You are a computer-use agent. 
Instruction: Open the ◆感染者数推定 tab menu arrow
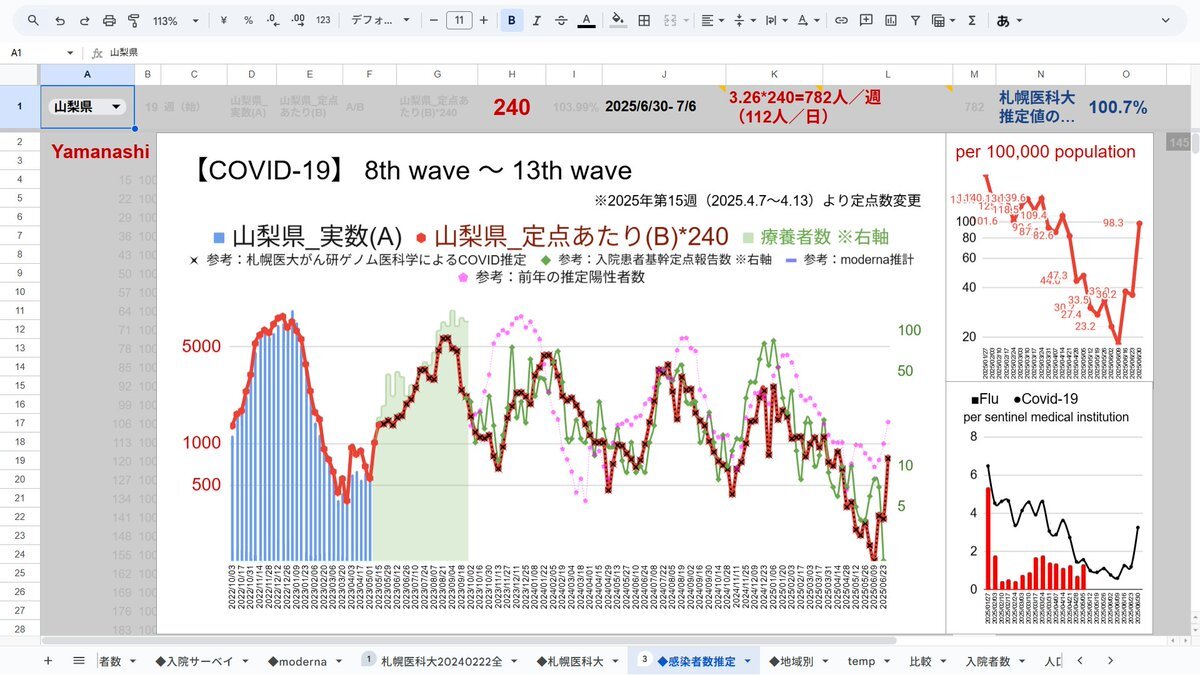pos(747,661)
